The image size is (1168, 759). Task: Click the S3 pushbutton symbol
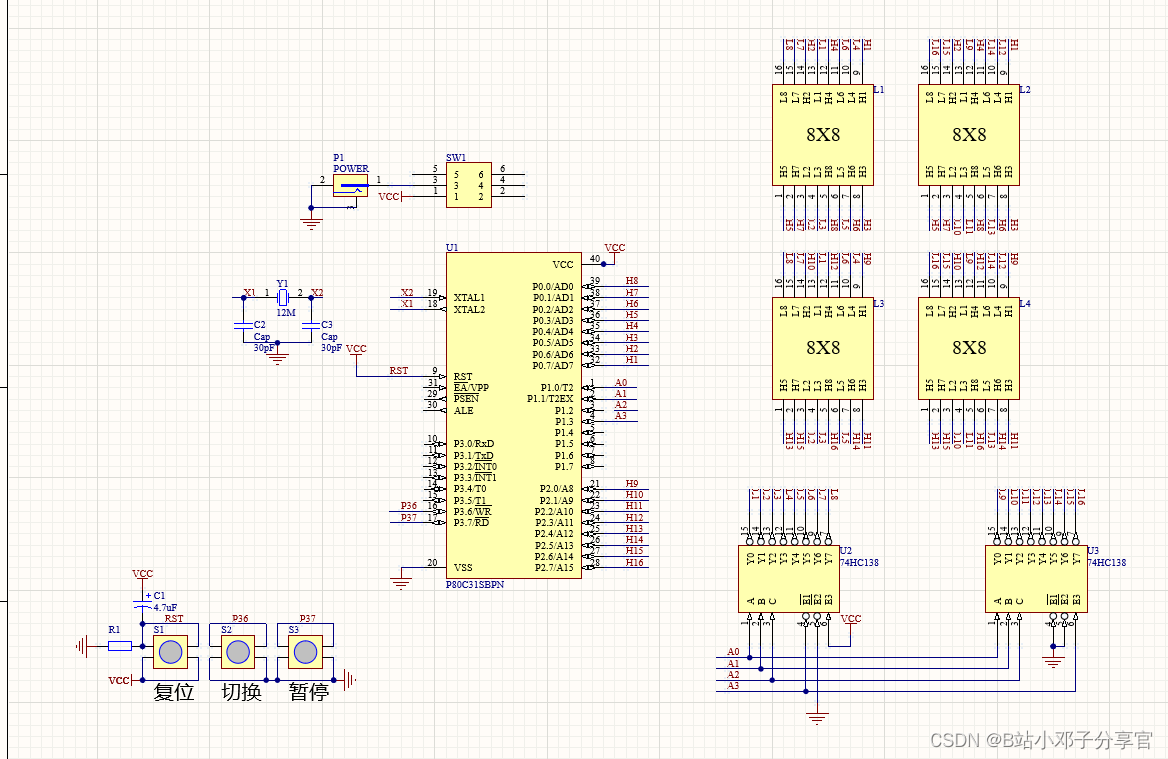pos(305,652)
